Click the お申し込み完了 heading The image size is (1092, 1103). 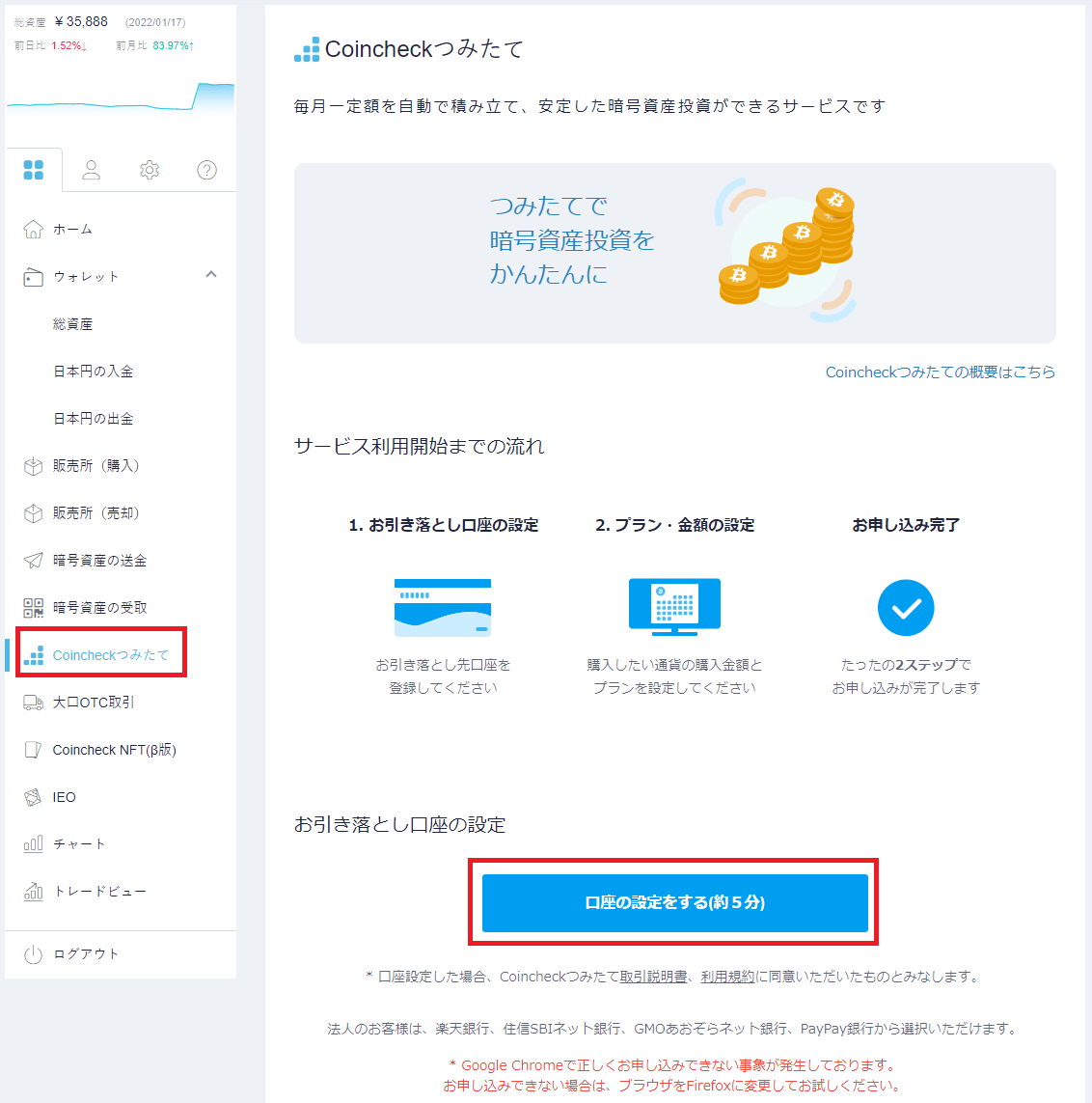point(906,525)
